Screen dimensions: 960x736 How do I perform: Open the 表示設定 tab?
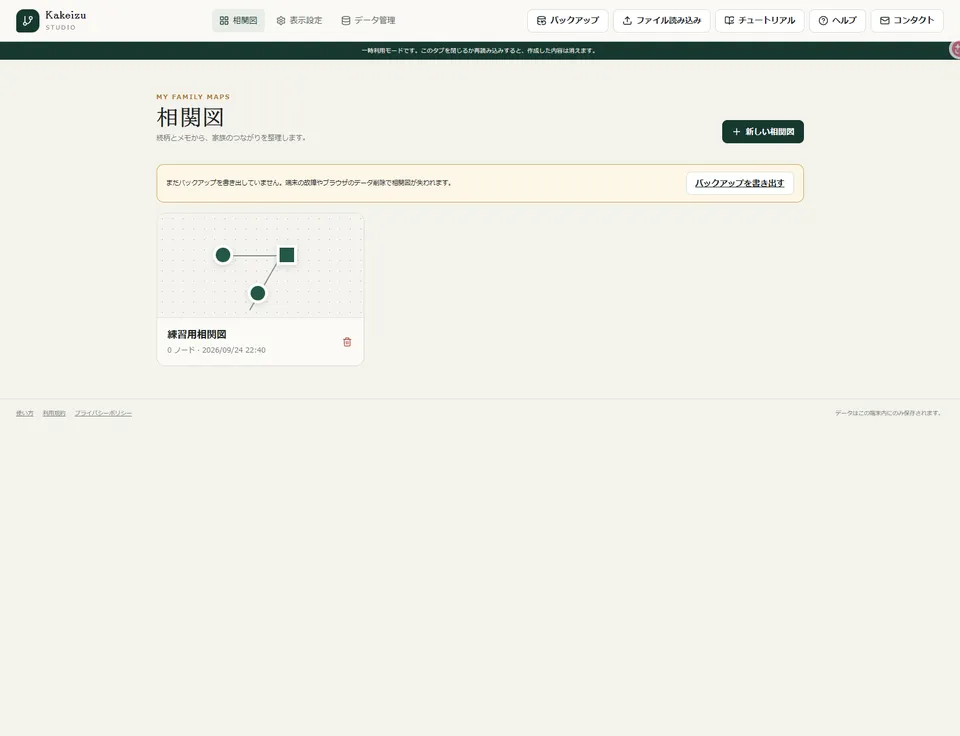pyautogui.click(x=299, y=20)
